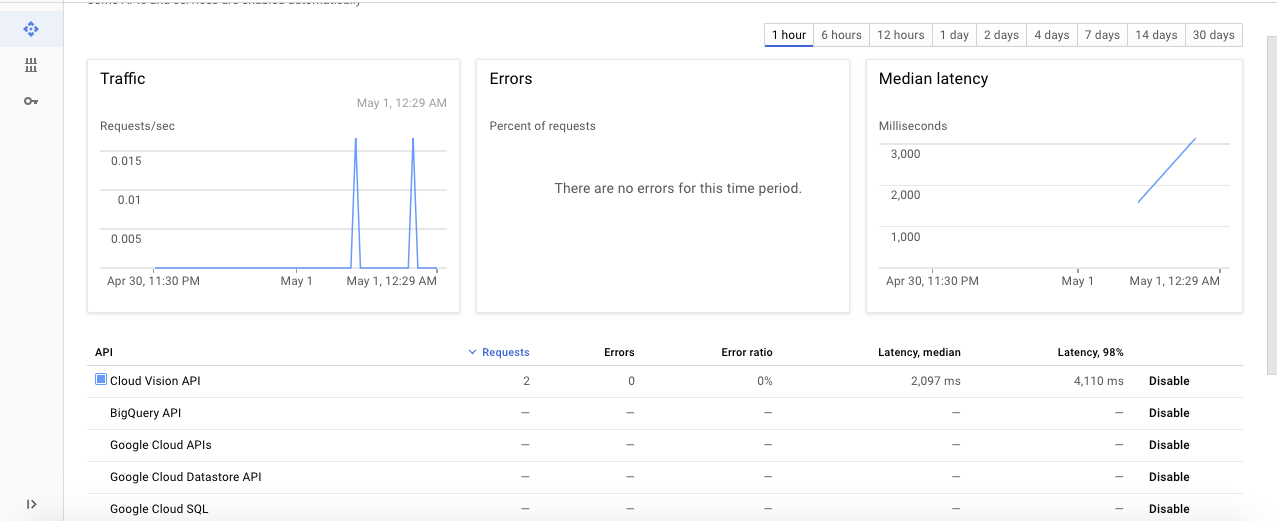Screen dimensions: 1277x521
Task: Click the Milliseconds axis label
Action: [913, 126]
